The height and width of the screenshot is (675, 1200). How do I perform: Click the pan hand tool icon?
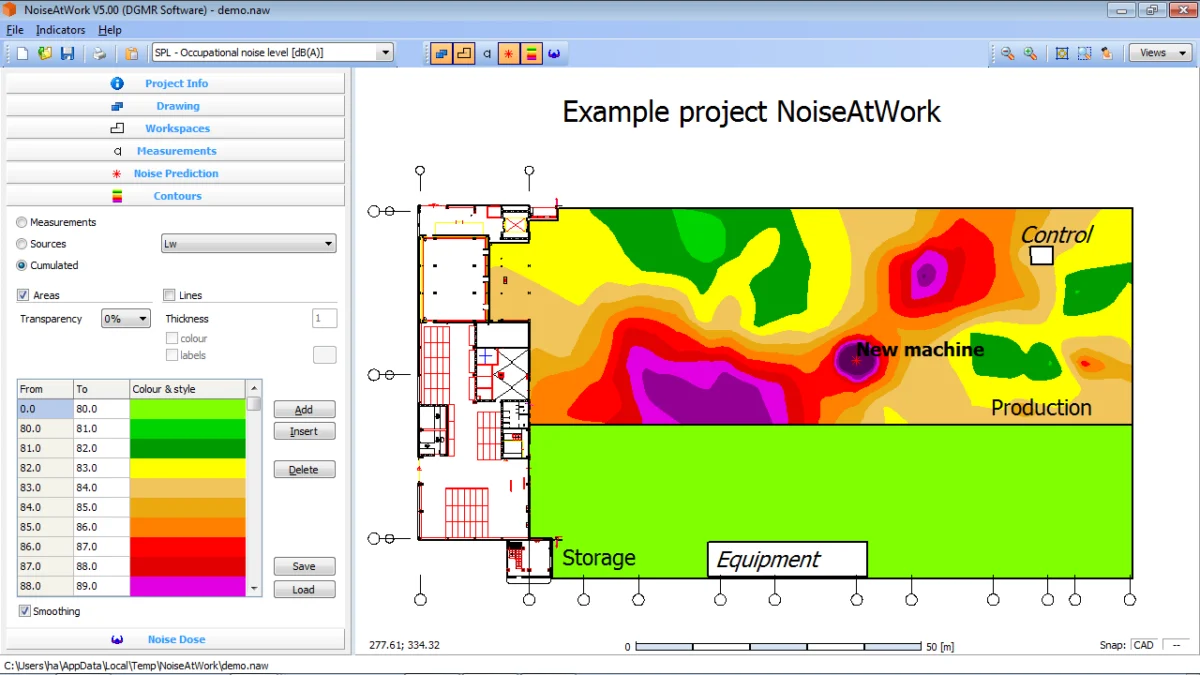coord(1107,53)
